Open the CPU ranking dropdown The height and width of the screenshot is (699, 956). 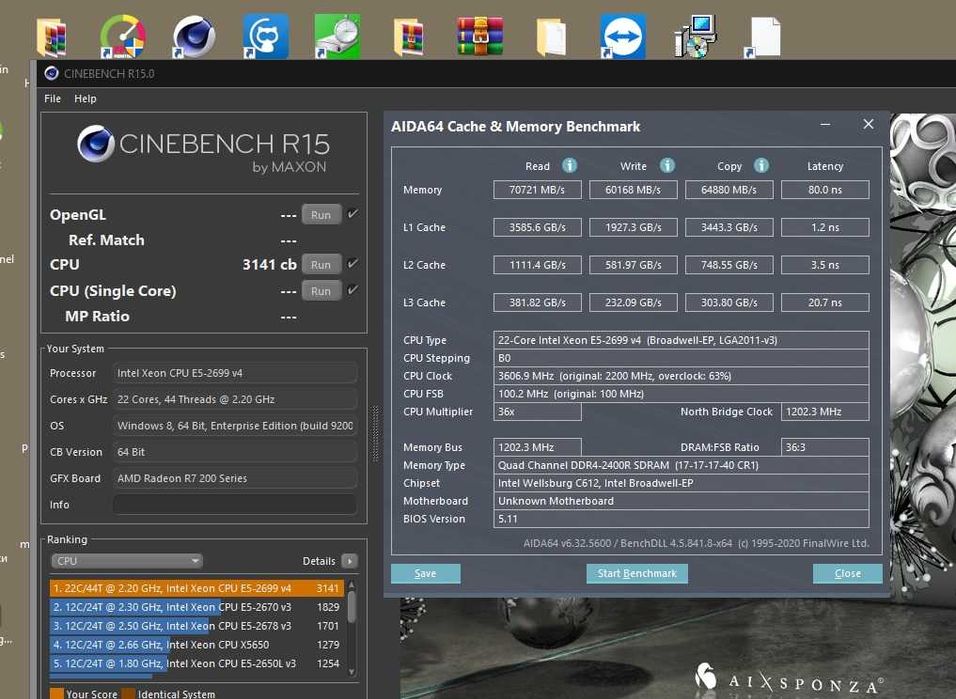click(x=127, y=561)
